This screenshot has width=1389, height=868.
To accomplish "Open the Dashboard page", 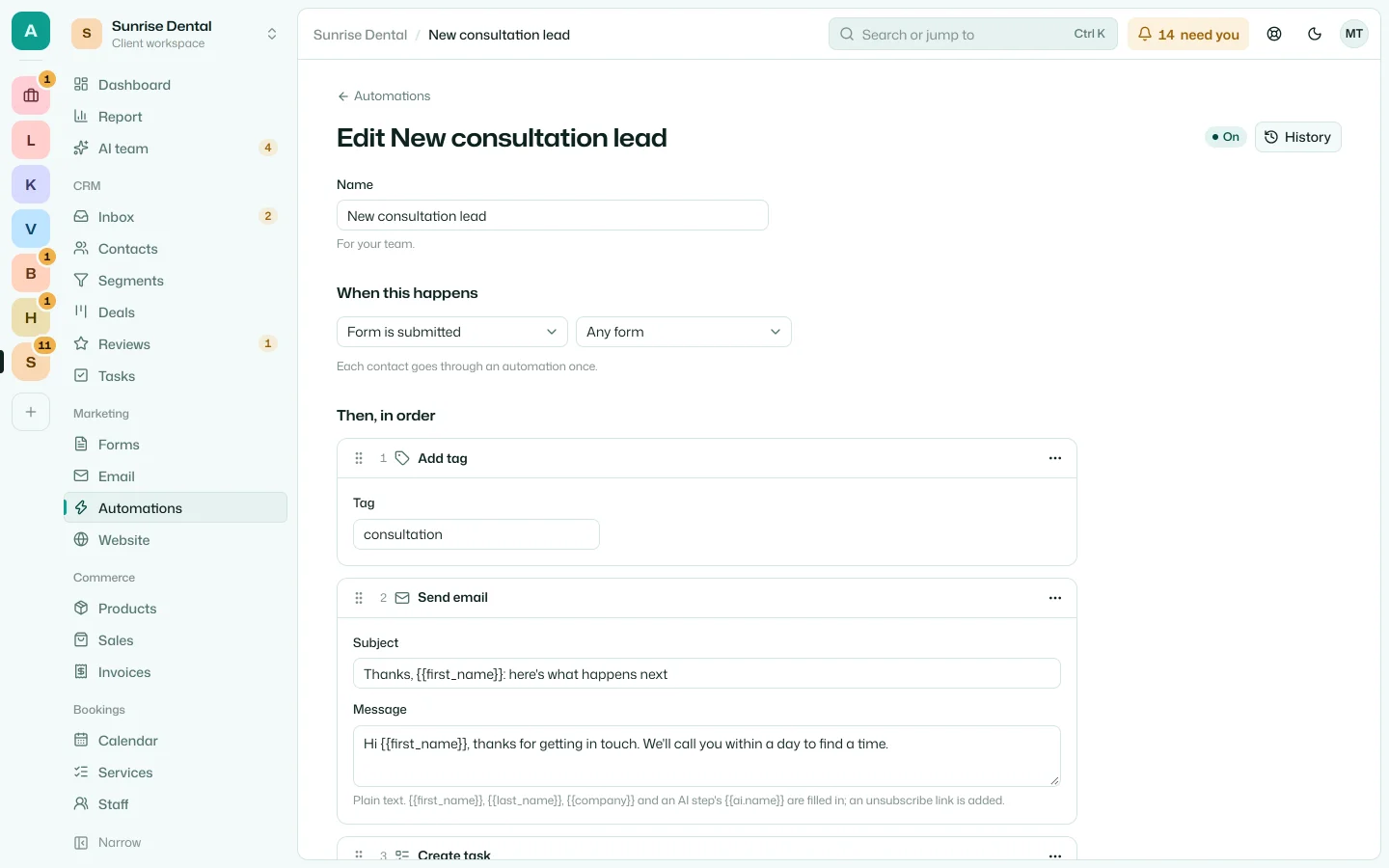I will [176, 85].
